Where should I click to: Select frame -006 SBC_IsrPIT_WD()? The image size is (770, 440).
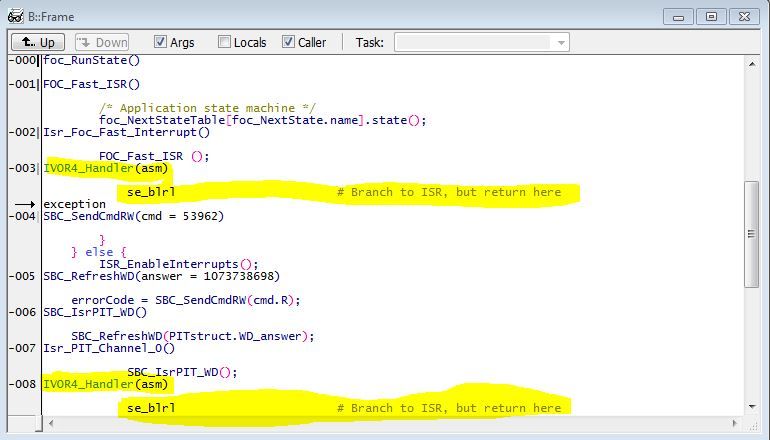(95, 312)
